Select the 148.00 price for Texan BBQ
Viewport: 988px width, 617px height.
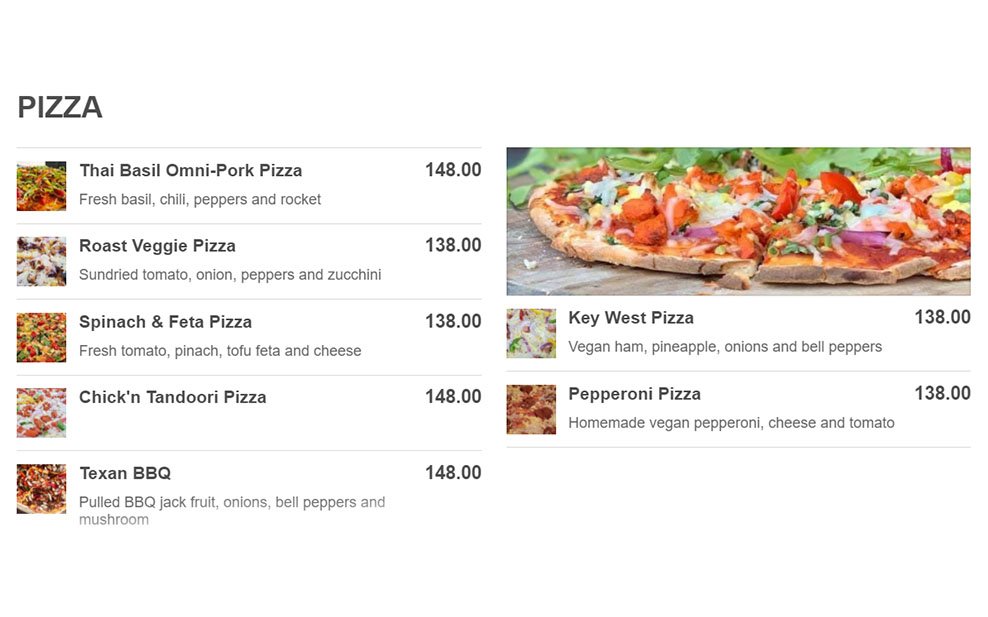(x=453, y=473)
